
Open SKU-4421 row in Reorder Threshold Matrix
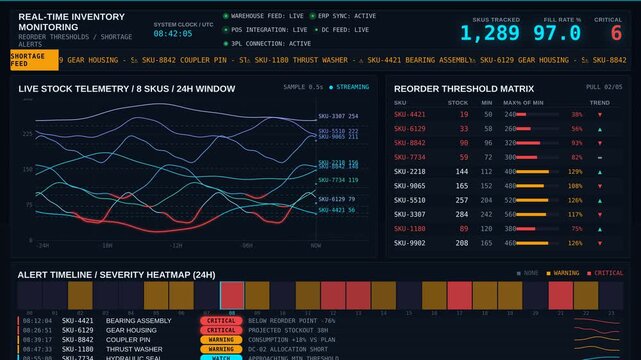point(507,115)
